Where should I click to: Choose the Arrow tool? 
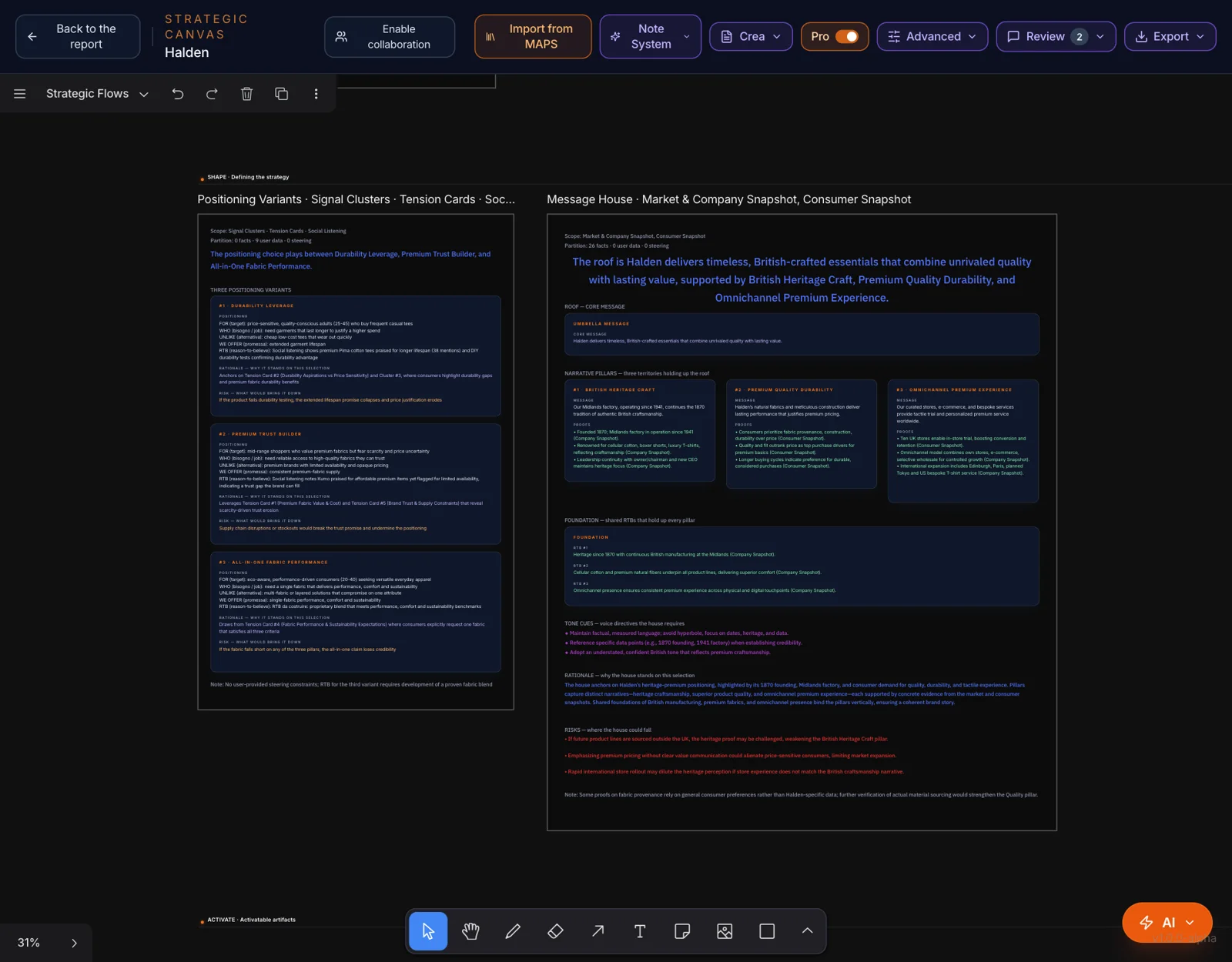click(598, 931)
